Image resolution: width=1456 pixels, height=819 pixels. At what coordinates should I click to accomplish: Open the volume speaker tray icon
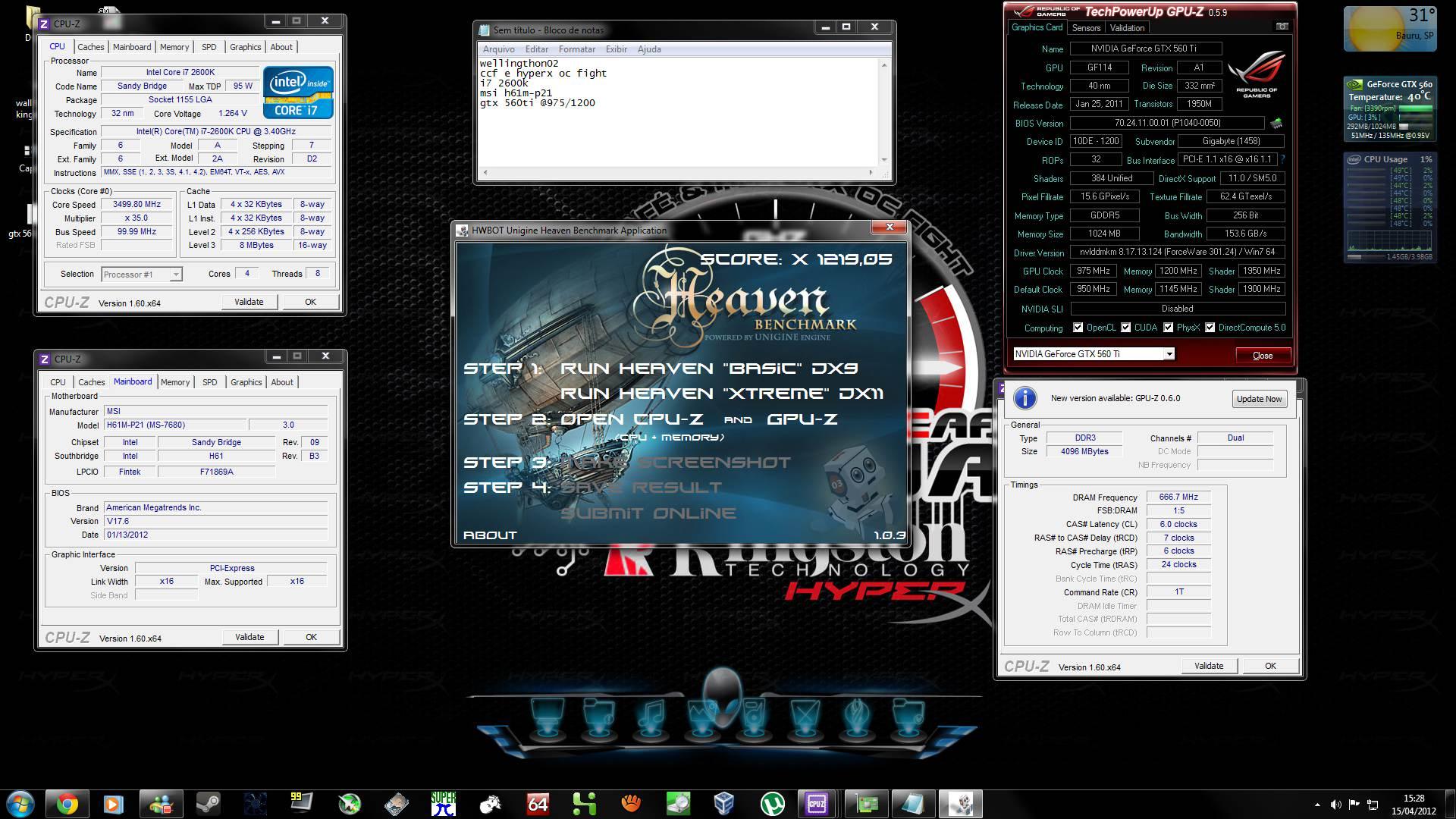coord(1335,805)
